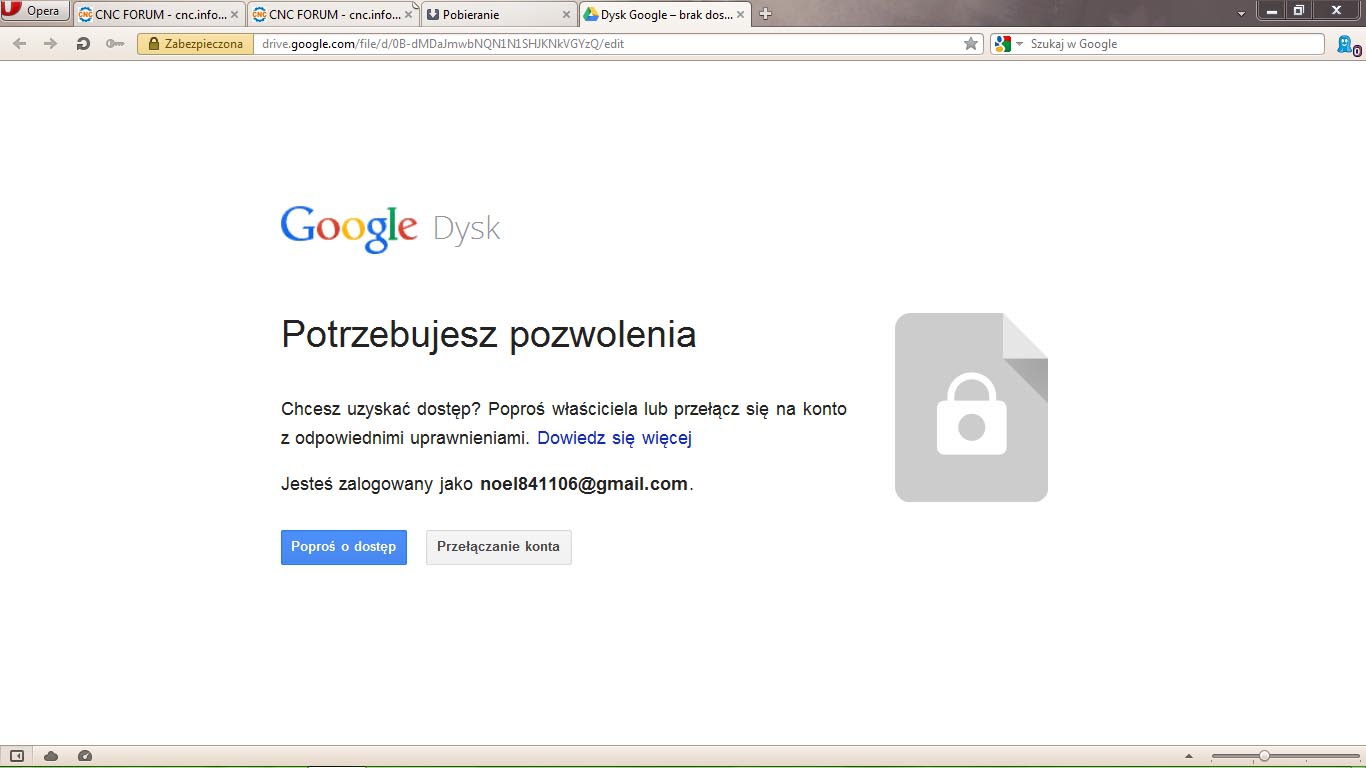Screen dimensions: 1366x768
Task: Close the first CNC FORUM tab
Action: (x=234, y=15)
